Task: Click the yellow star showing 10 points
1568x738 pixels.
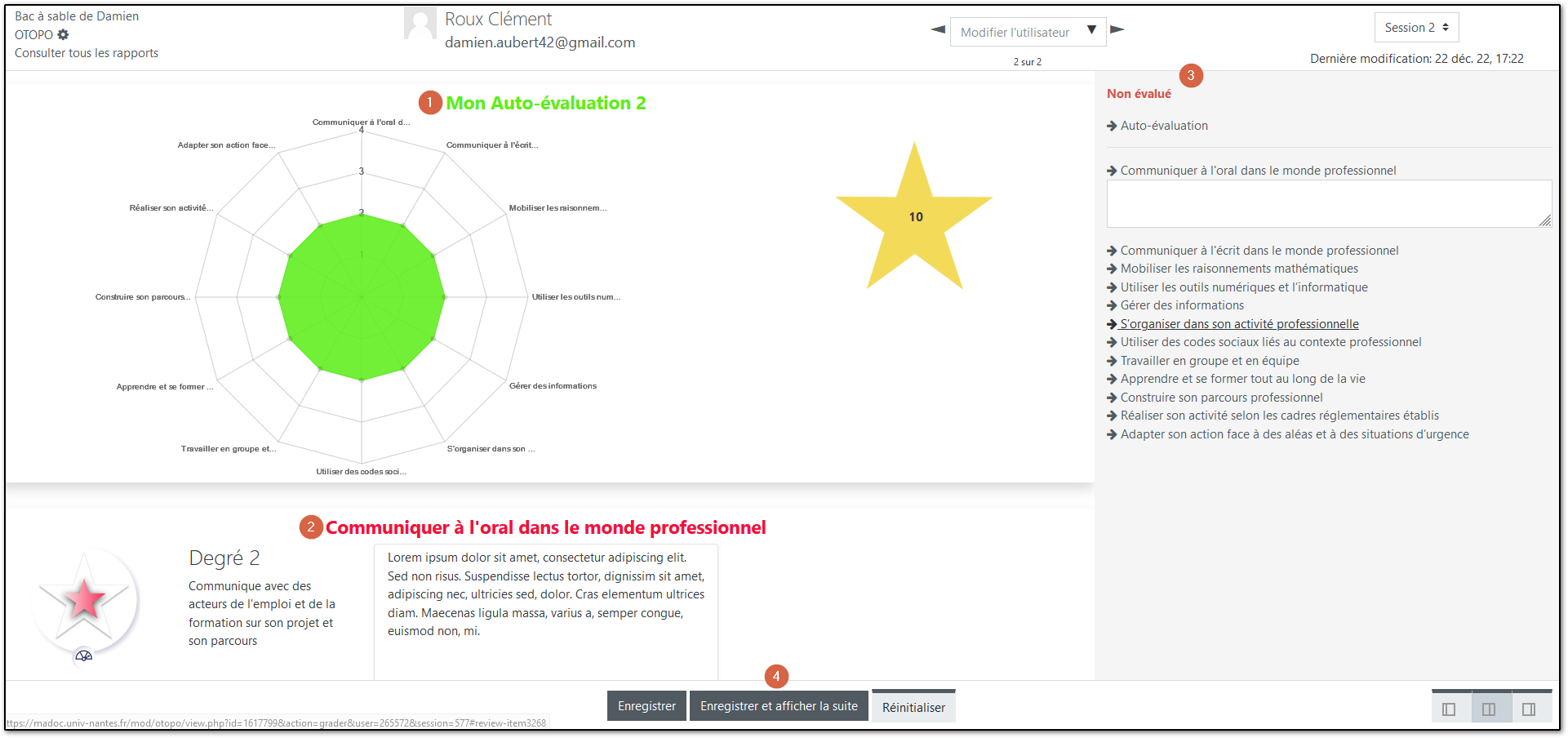Action: point(915,218)
